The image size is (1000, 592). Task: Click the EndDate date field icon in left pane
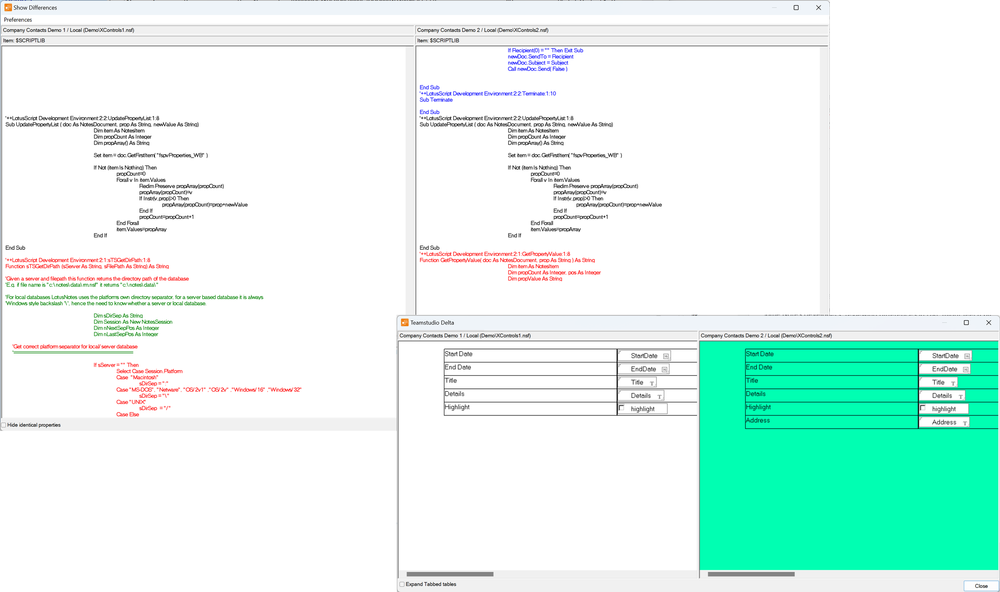point(665,369)
